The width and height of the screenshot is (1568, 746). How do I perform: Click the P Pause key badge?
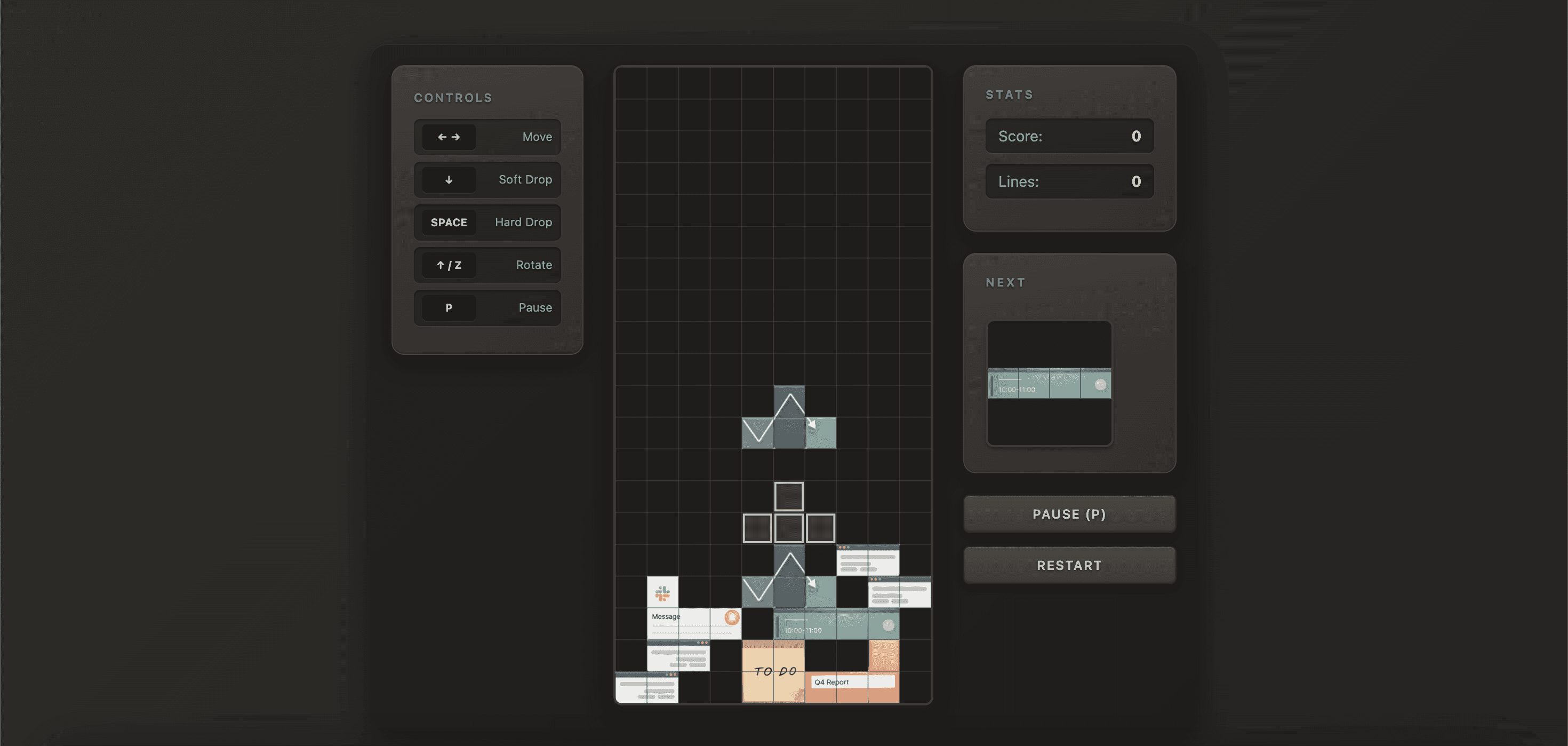tap(449, 307)
